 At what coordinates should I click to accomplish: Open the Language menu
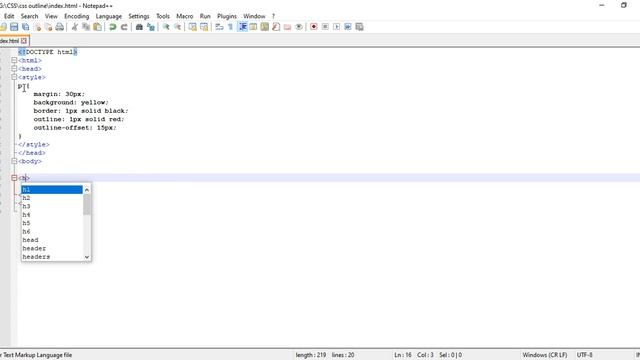[x=109, y=16]
